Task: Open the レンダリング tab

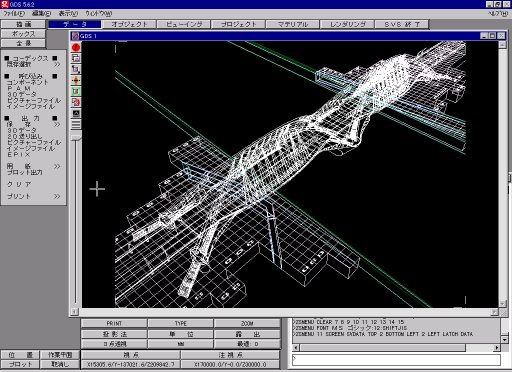Action: (347, 24)
